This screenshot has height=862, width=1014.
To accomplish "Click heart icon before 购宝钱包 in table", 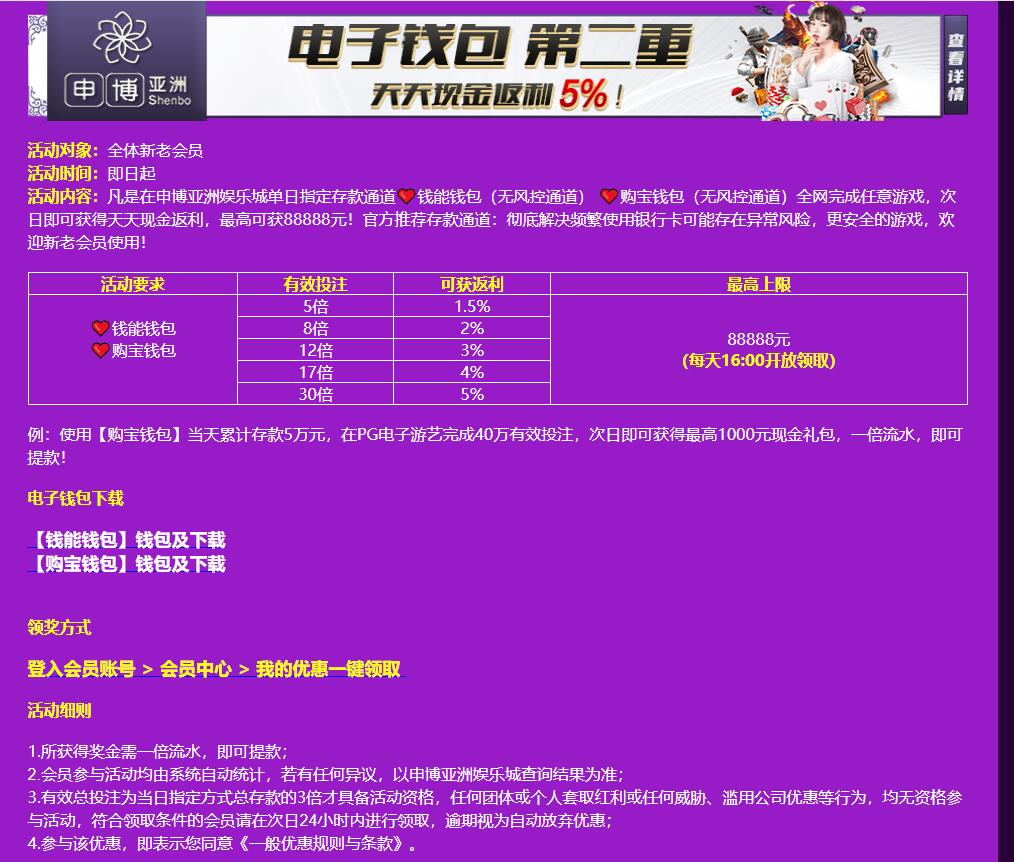I will (100, 350).
